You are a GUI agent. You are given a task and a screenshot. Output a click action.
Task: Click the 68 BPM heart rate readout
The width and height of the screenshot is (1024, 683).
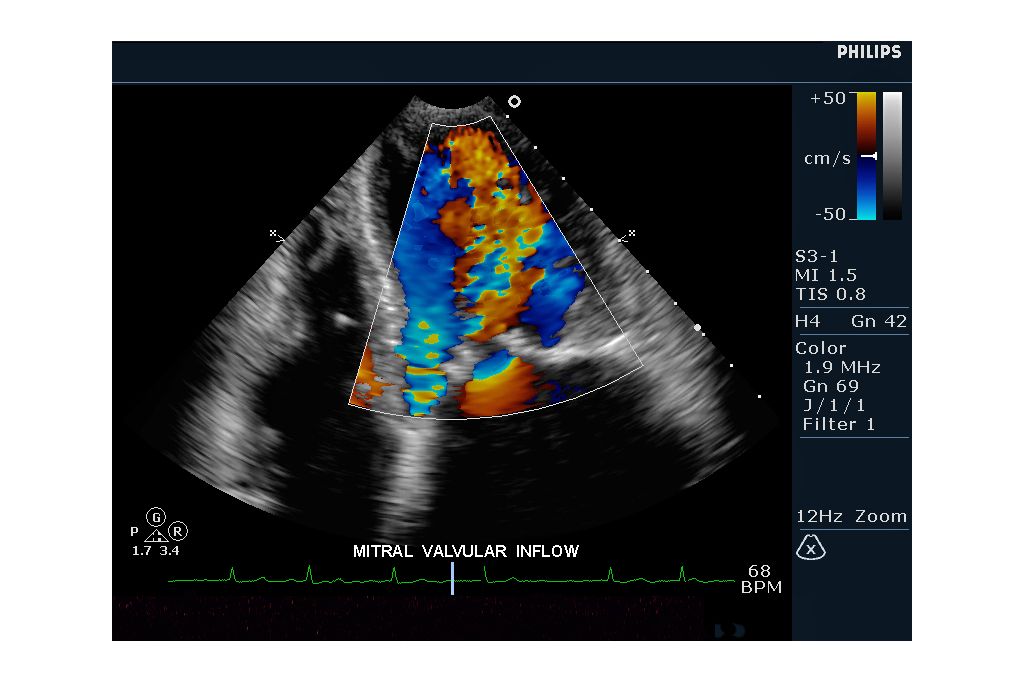pyautogui.click(x=760, y=579)
